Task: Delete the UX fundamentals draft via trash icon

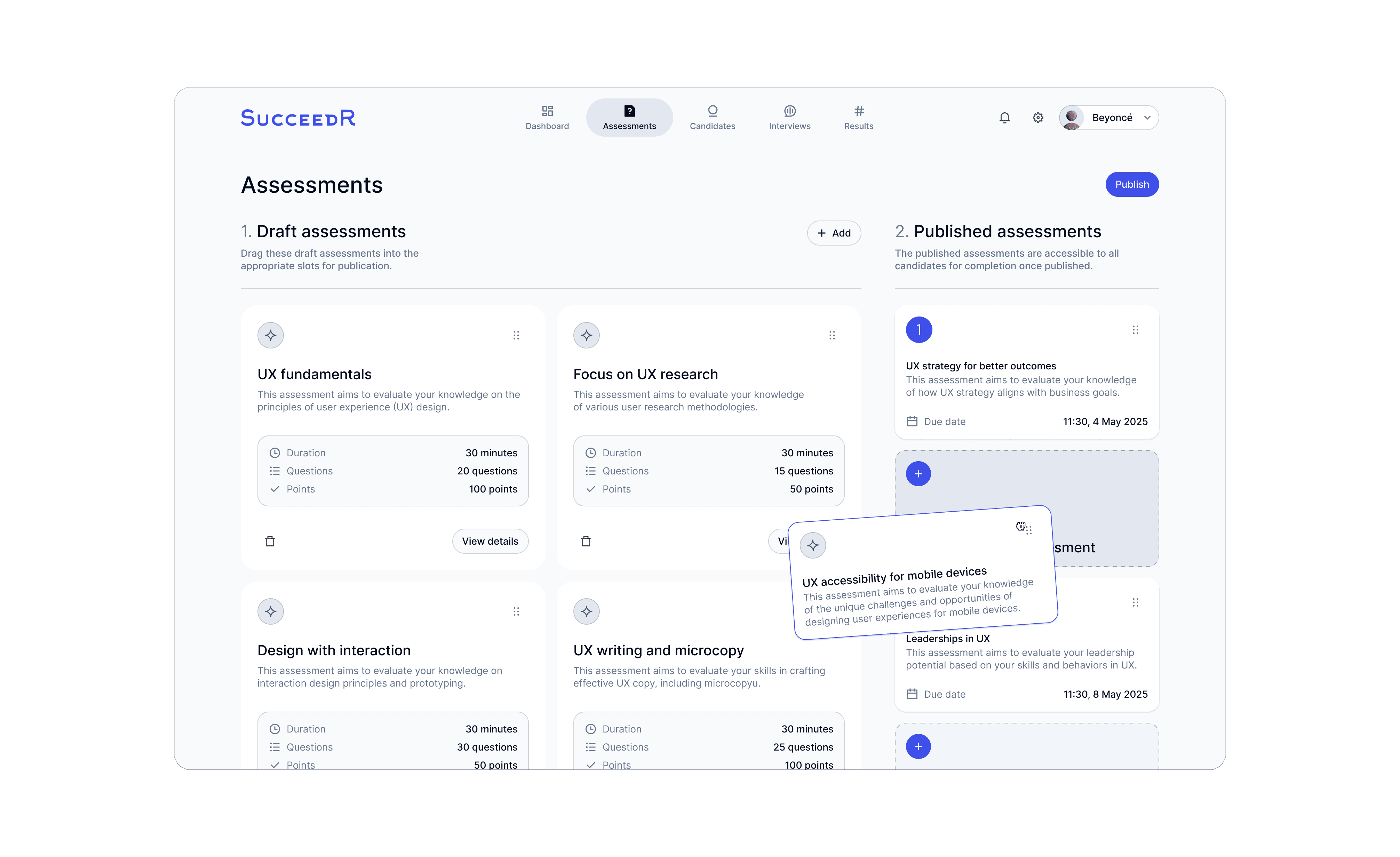Action: [270, 541]
